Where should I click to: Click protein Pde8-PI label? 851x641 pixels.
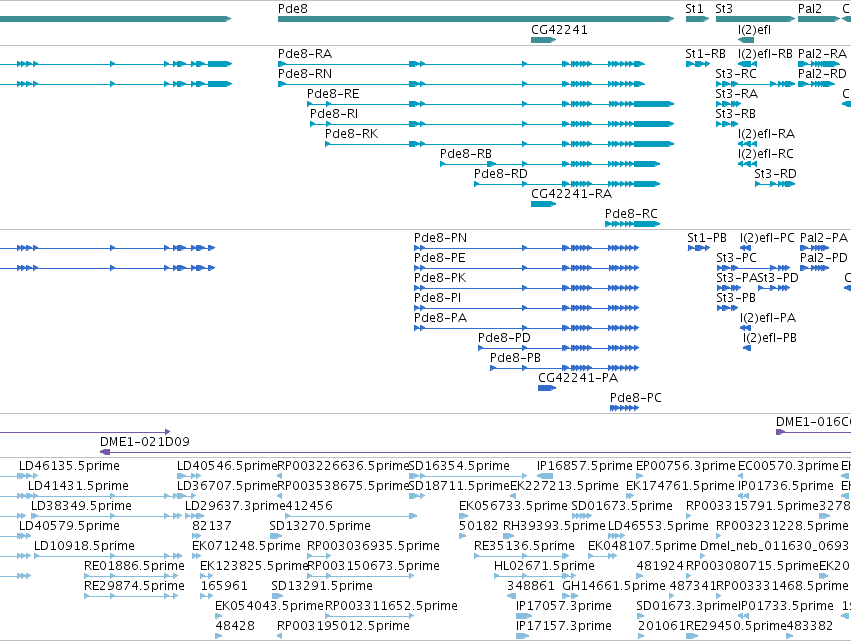437,299
